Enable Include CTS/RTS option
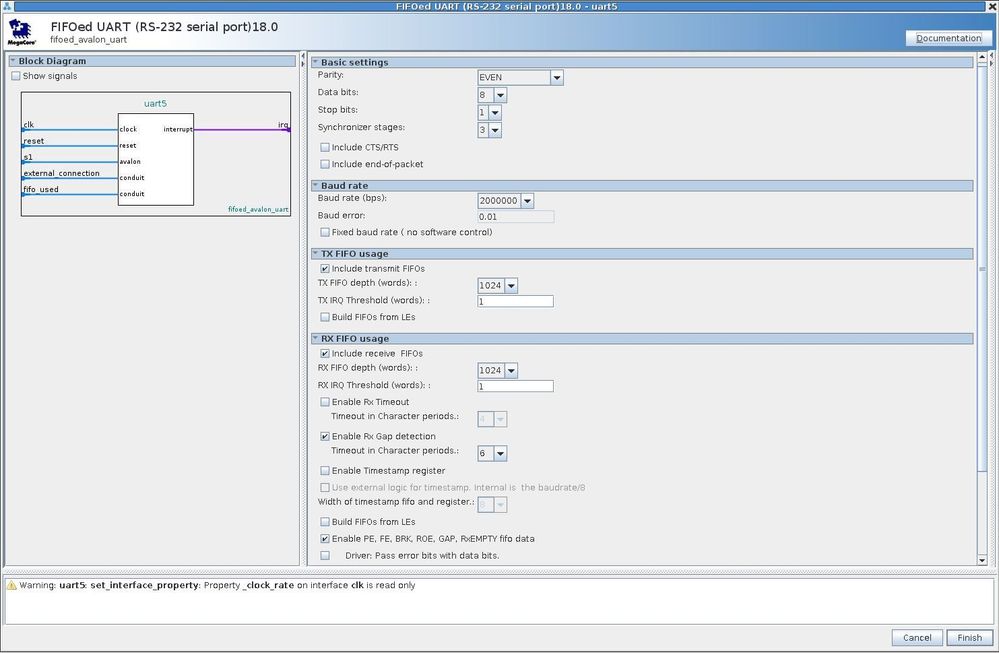This screenshot has width=999, height=653. tap(325, 147)
